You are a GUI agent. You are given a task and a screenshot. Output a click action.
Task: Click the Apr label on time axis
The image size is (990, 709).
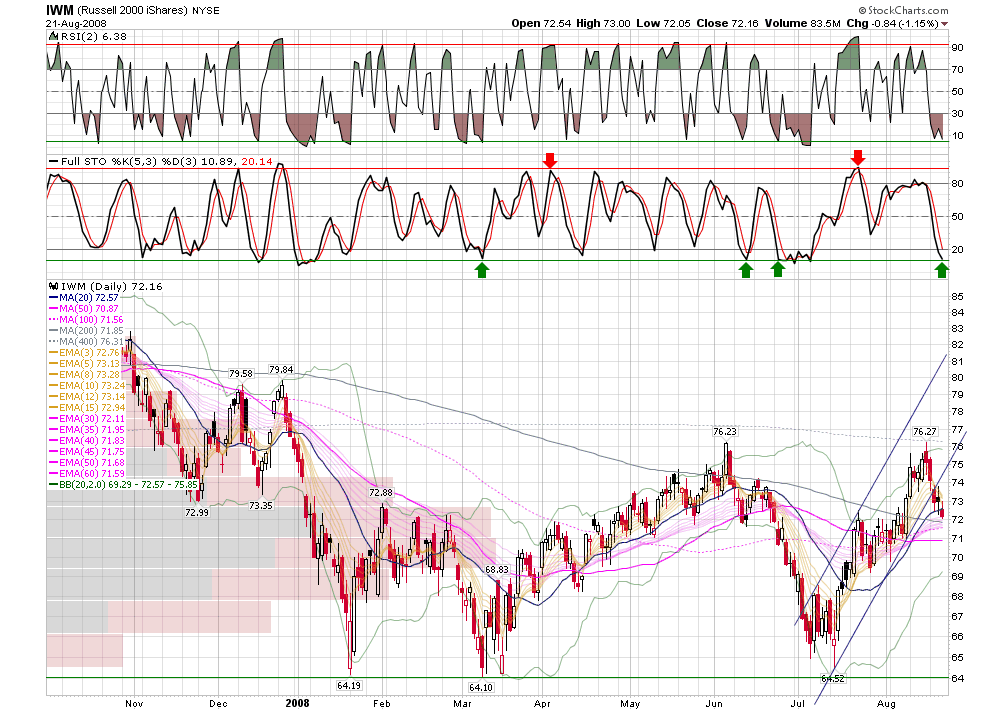pyautogui.click(x=542, y=703)
